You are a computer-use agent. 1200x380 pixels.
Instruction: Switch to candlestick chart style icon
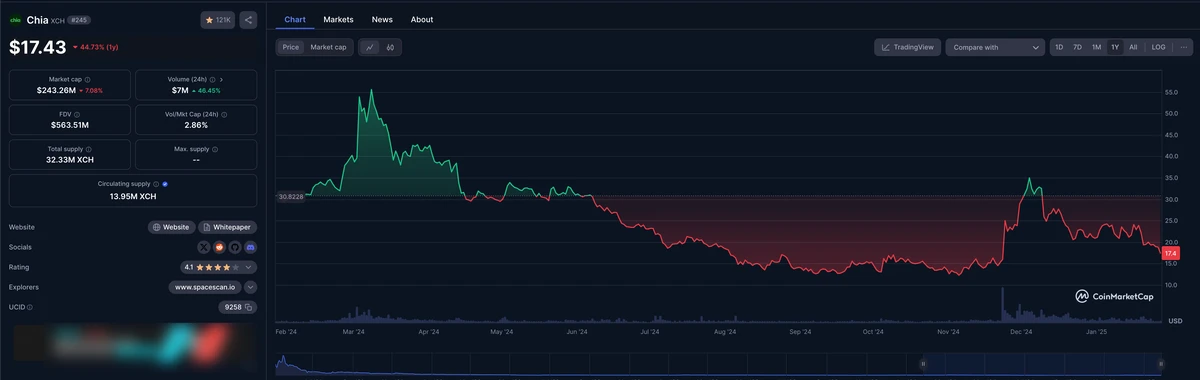(391, 47)
